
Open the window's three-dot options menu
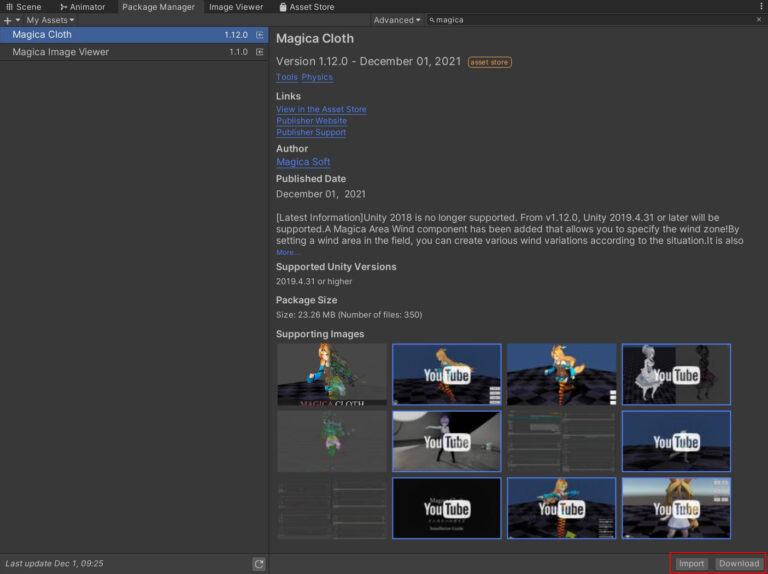(761, 7)
